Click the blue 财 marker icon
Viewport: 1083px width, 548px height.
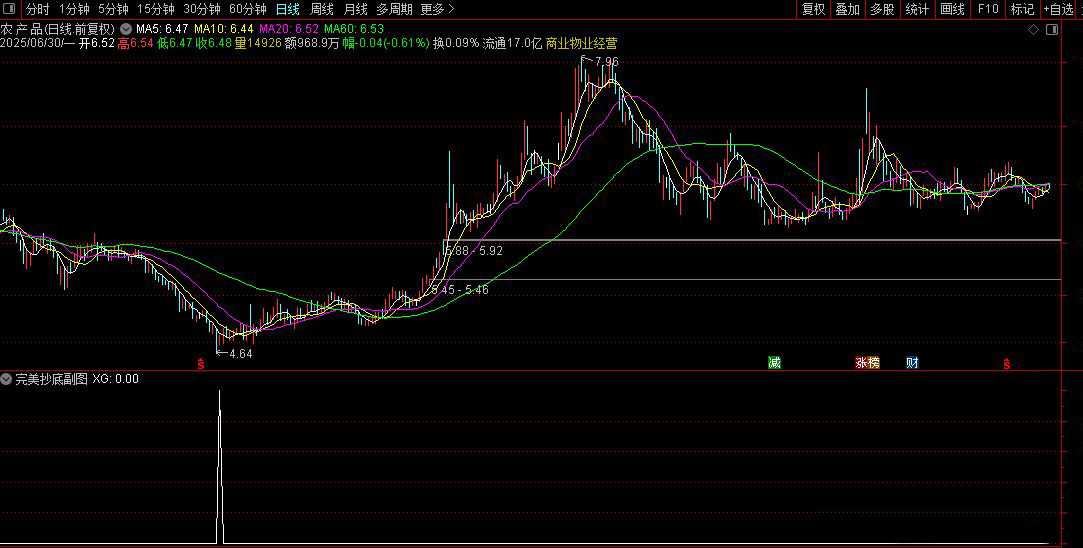912,363
